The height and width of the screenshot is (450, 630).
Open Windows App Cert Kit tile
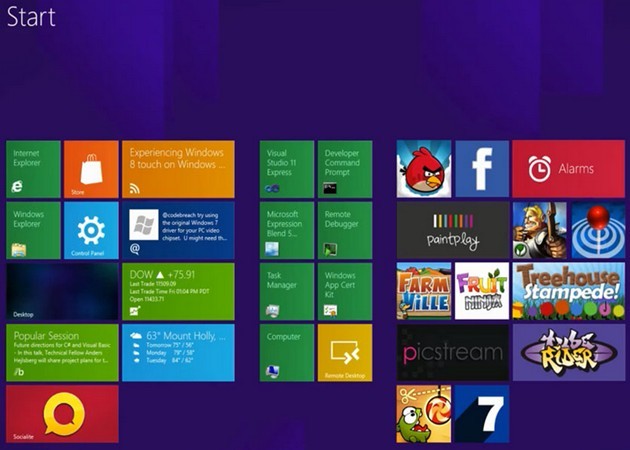tap(345, 292)
